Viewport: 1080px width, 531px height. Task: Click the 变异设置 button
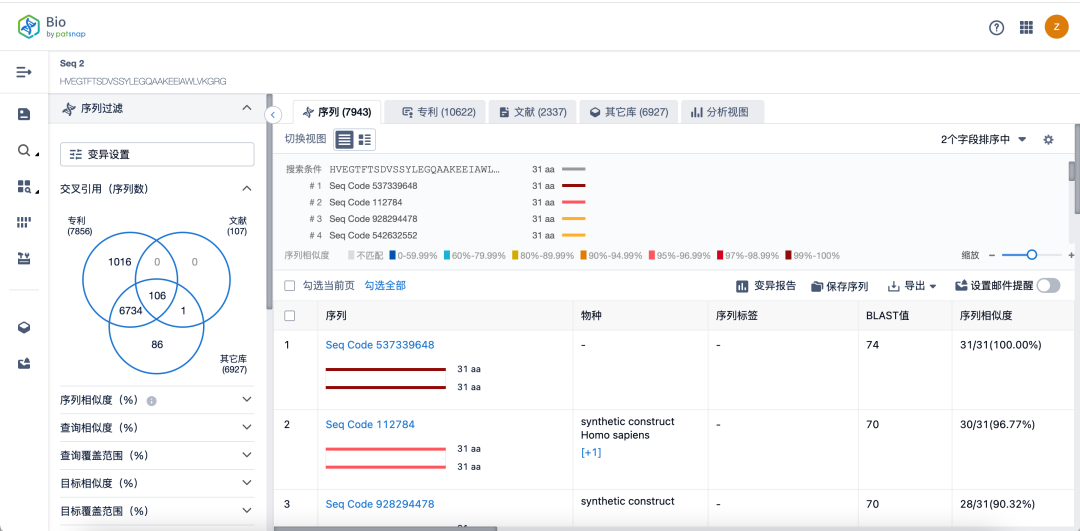pyautogui.click(x=157, y=154)
